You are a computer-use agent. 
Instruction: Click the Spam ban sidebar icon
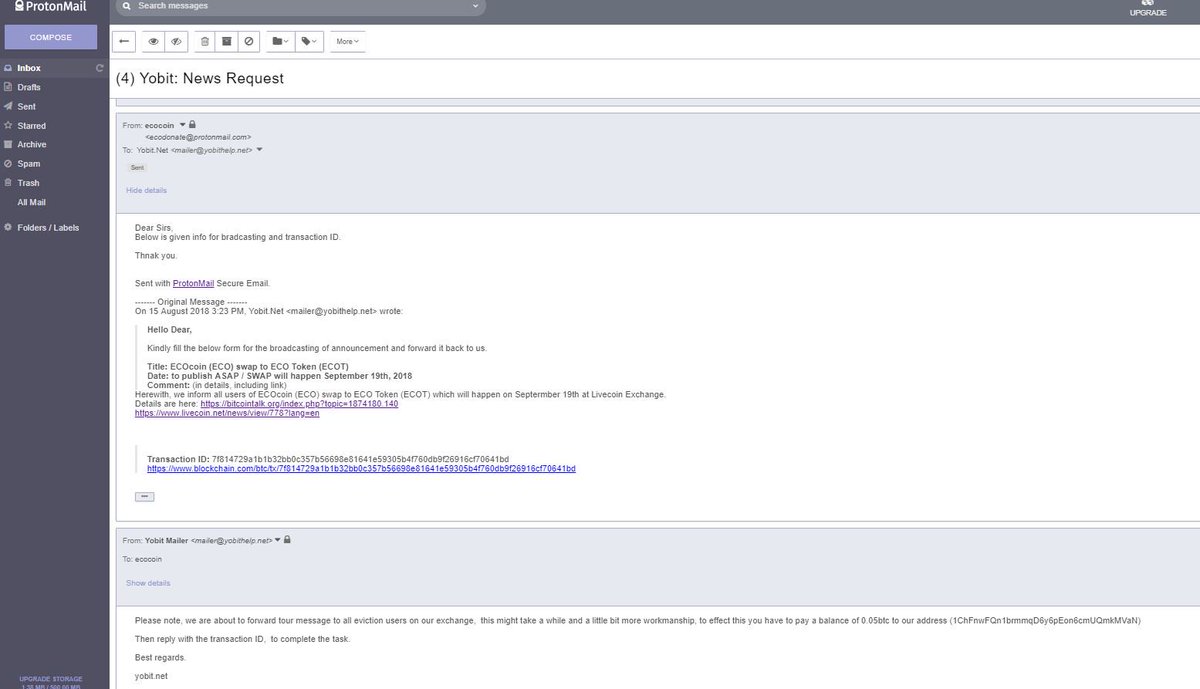8,163
